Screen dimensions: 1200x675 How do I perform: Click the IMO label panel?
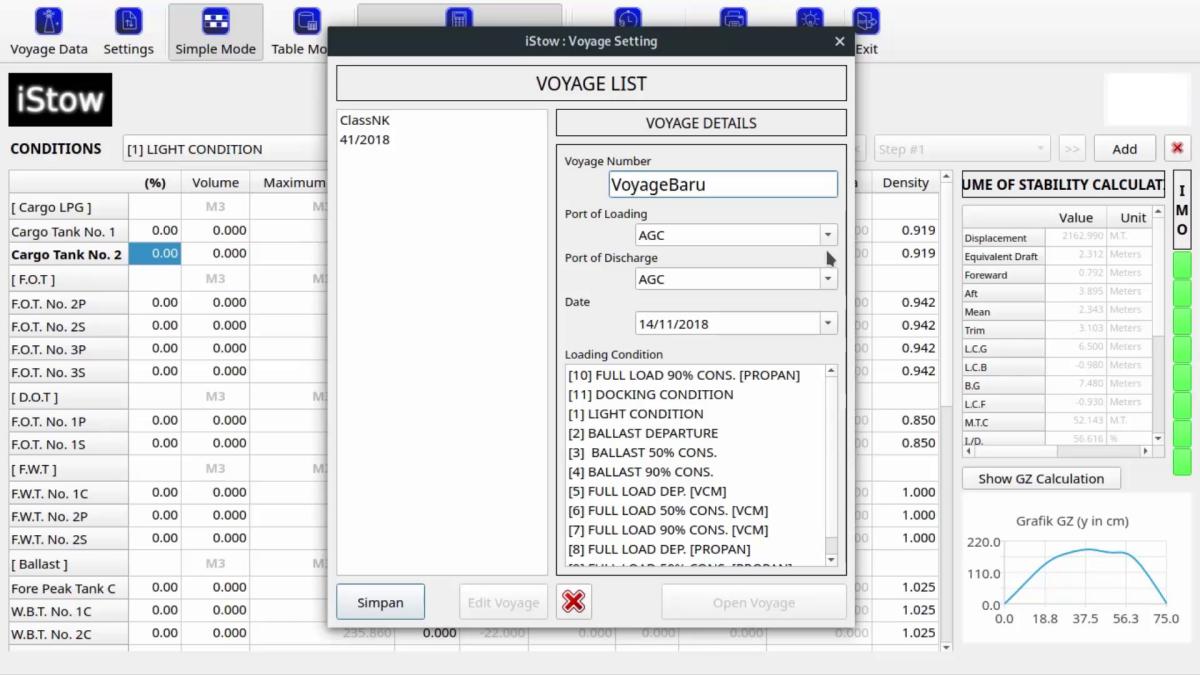coord(1181,210)
